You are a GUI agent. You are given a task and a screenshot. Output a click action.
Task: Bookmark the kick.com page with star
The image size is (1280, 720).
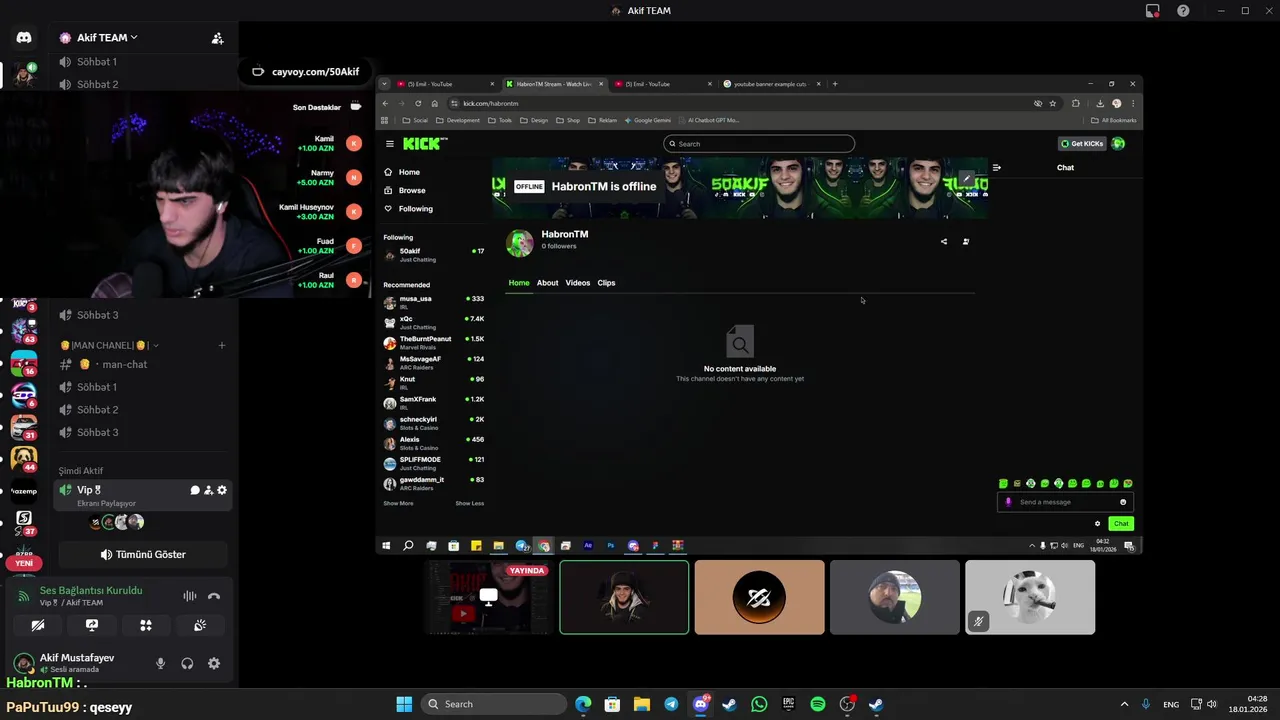pyautogui.click(x=1053, y=103)
